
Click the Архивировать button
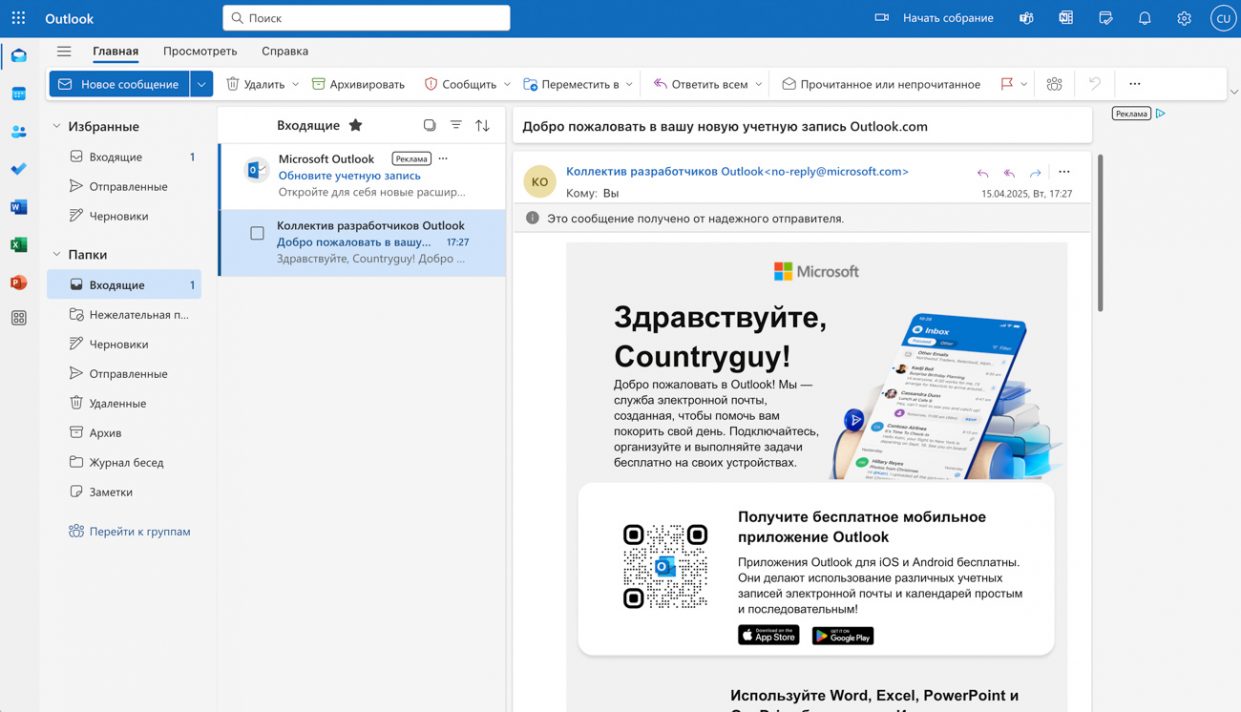(358, 84)
